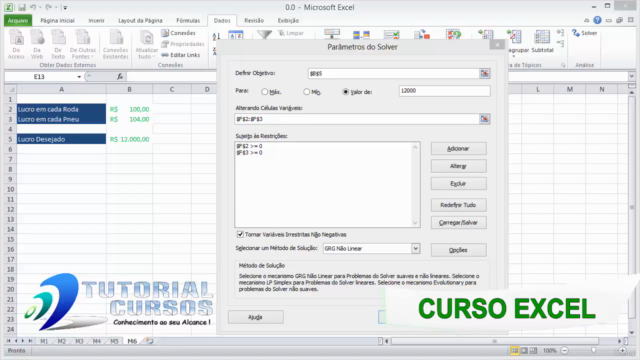The height and width of the screenshot is (360, 640).
Task: Click the Redefinir Tudo button
Action: click(x=458, y=205)
